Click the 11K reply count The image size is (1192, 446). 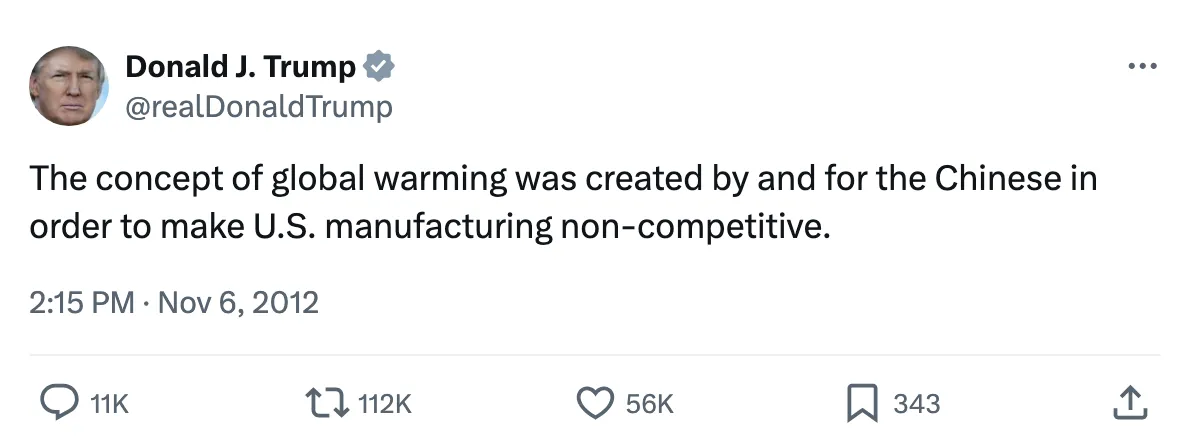pyautogui.click(x=109, y=404)
